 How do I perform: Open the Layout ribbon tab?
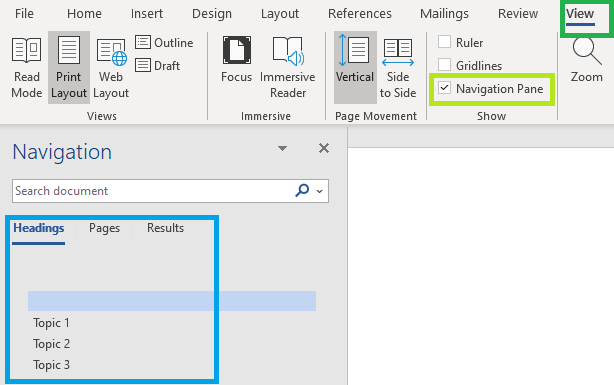[x=280, y=14]
